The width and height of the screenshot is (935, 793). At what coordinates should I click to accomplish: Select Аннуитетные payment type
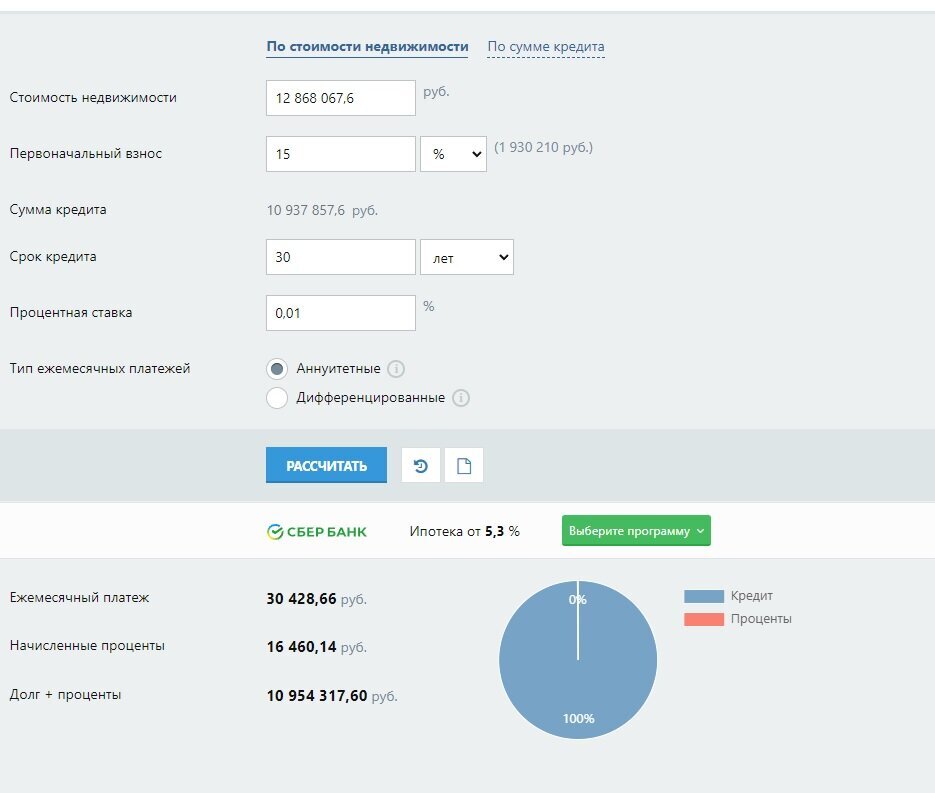point(277,369)
